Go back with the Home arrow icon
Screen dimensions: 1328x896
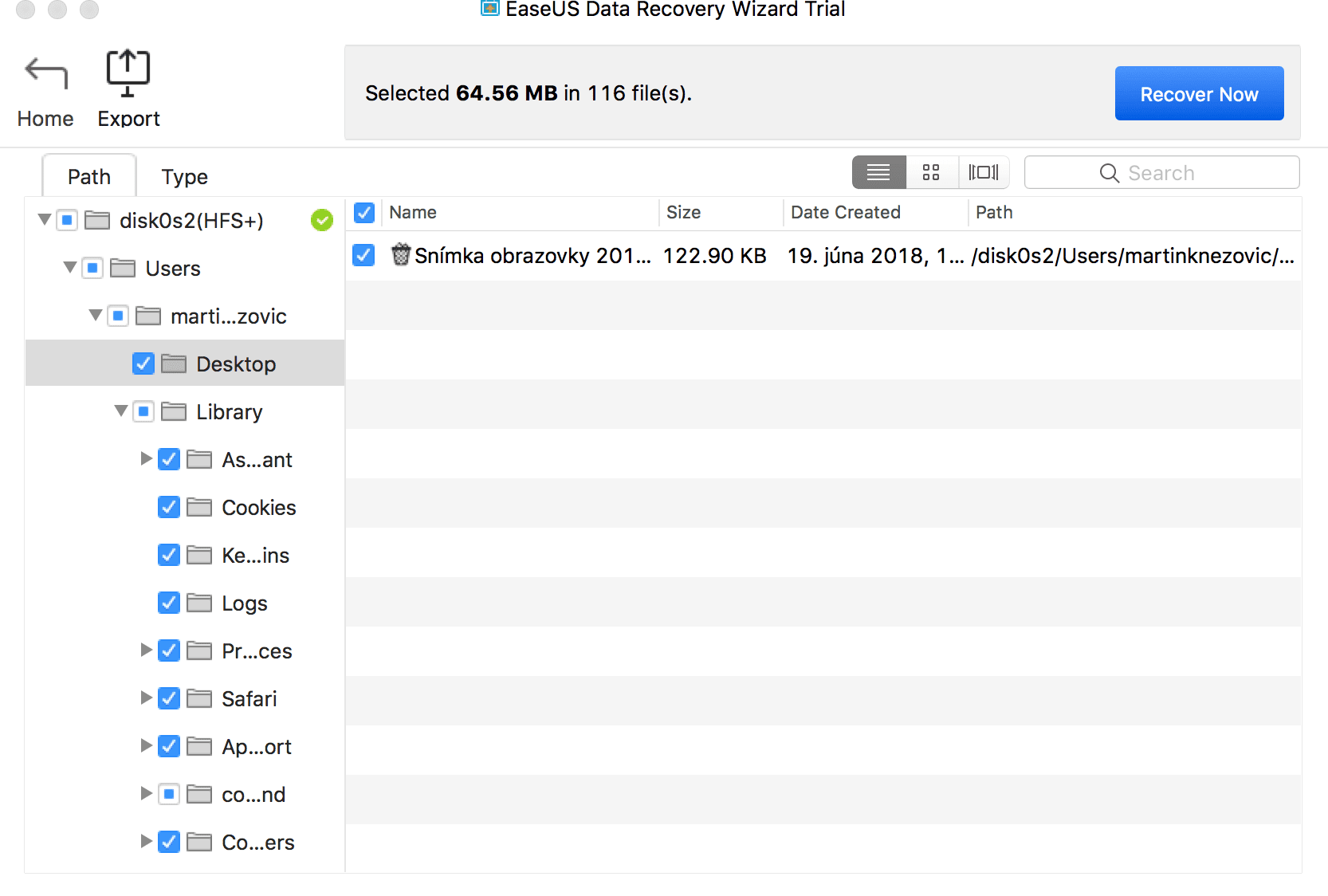coord(46,73)
